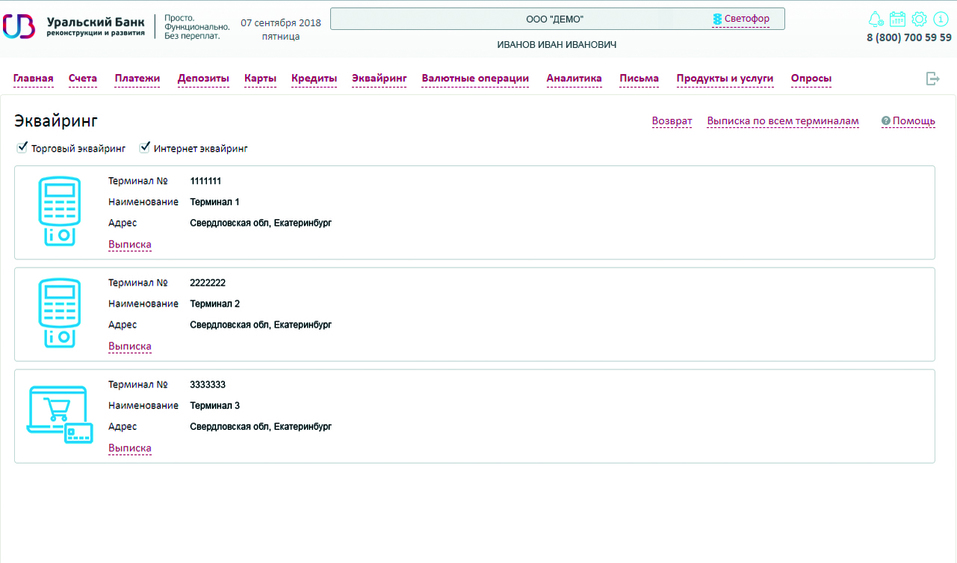Screen dimensions: 957x563
Task: Open the Платежи menu
Action: click(137, 78)
